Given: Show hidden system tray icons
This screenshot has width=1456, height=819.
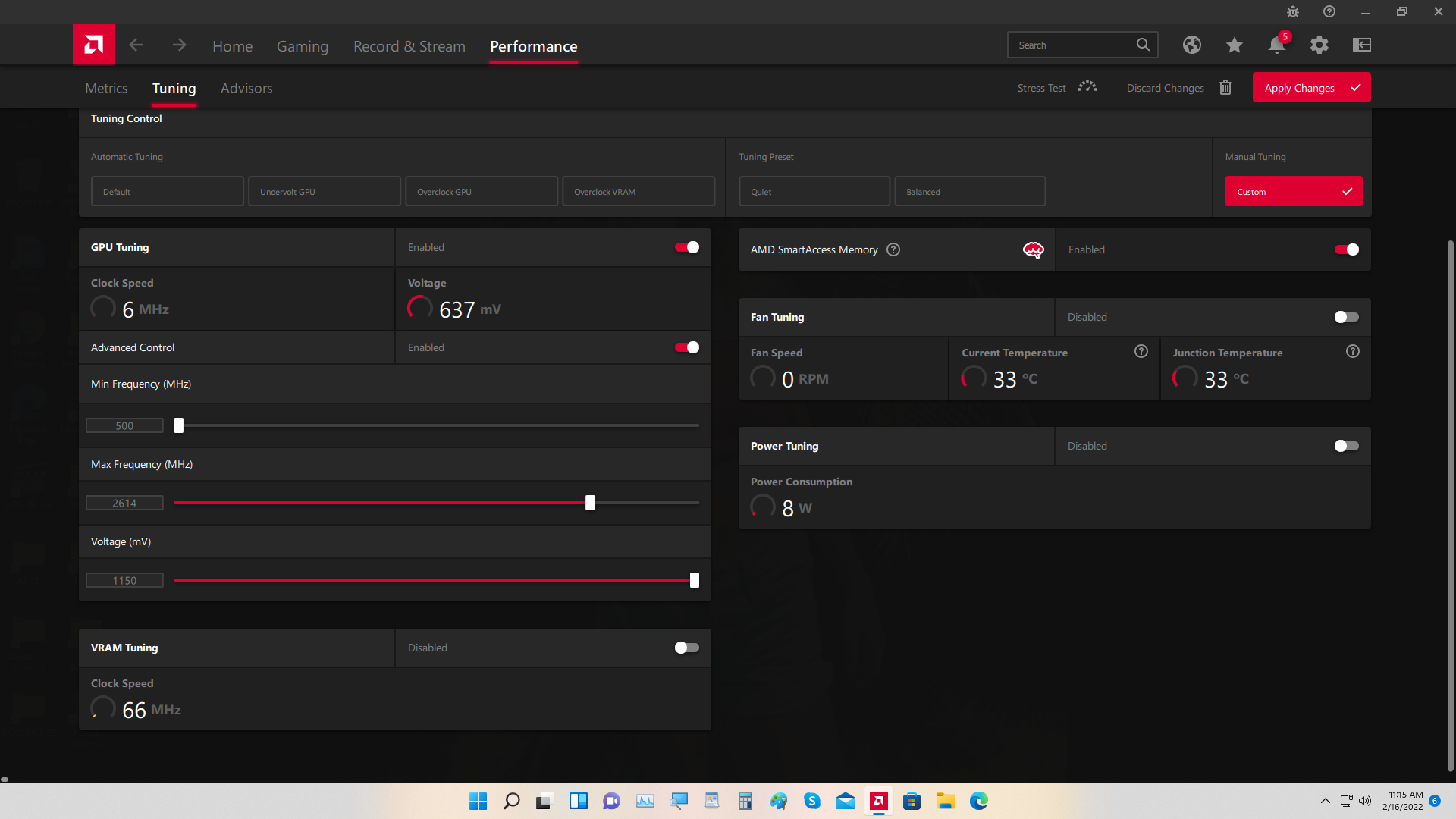Looking at the screenshot, I should click(1326, 801).
